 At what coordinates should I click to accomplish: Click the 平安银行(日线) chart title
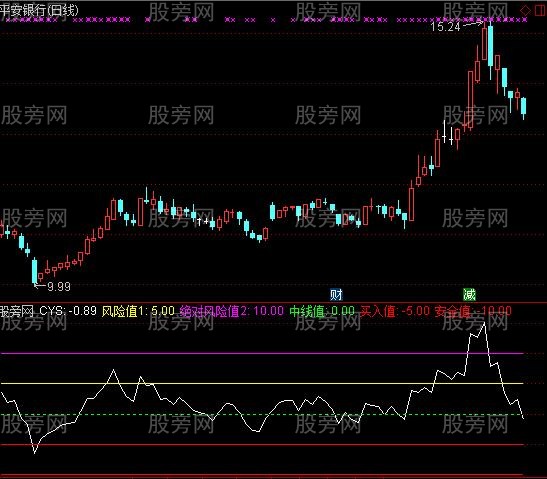click(39, 10)
